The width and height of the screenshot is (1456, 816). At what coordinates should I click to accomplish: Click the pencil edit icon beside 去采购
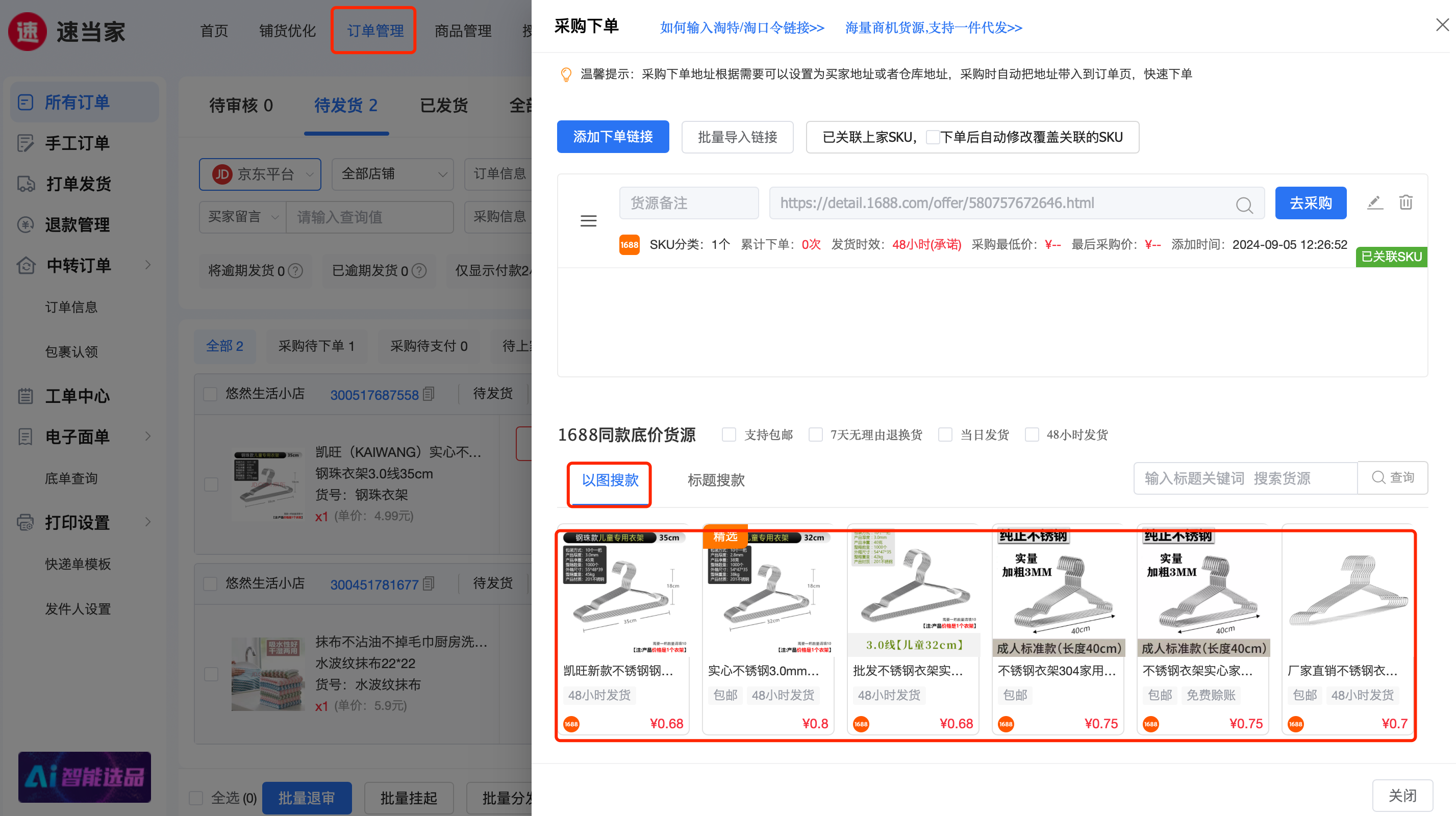coord(1374,202)
